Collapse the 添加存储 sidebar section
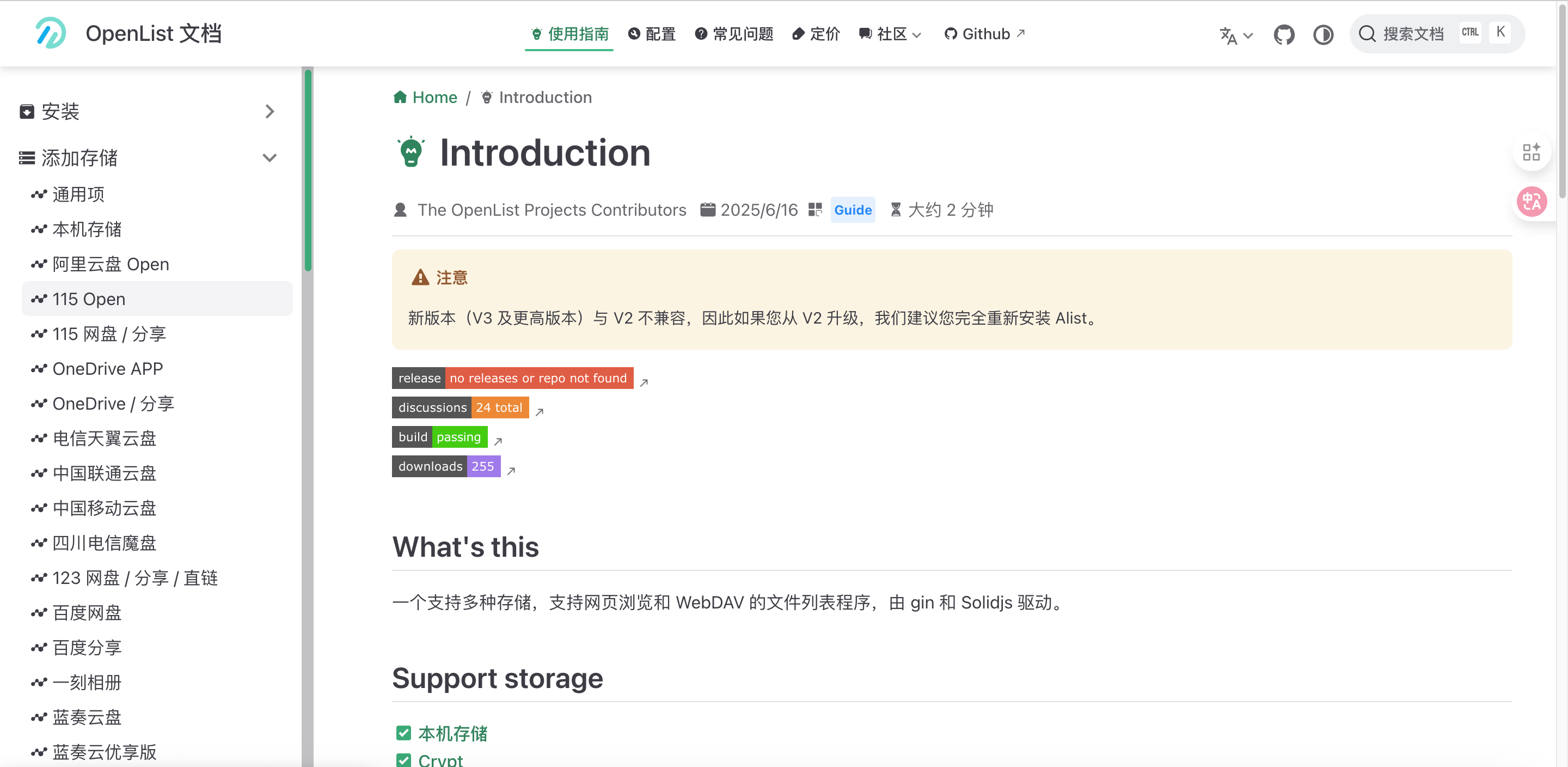Screen dimensions: 1568x767 point(269,158)
